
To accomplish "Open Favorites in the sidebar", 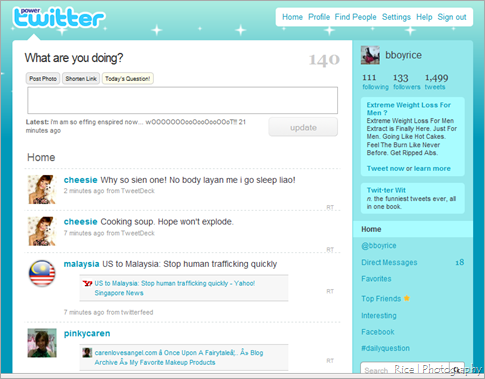I will click(376, 279).
